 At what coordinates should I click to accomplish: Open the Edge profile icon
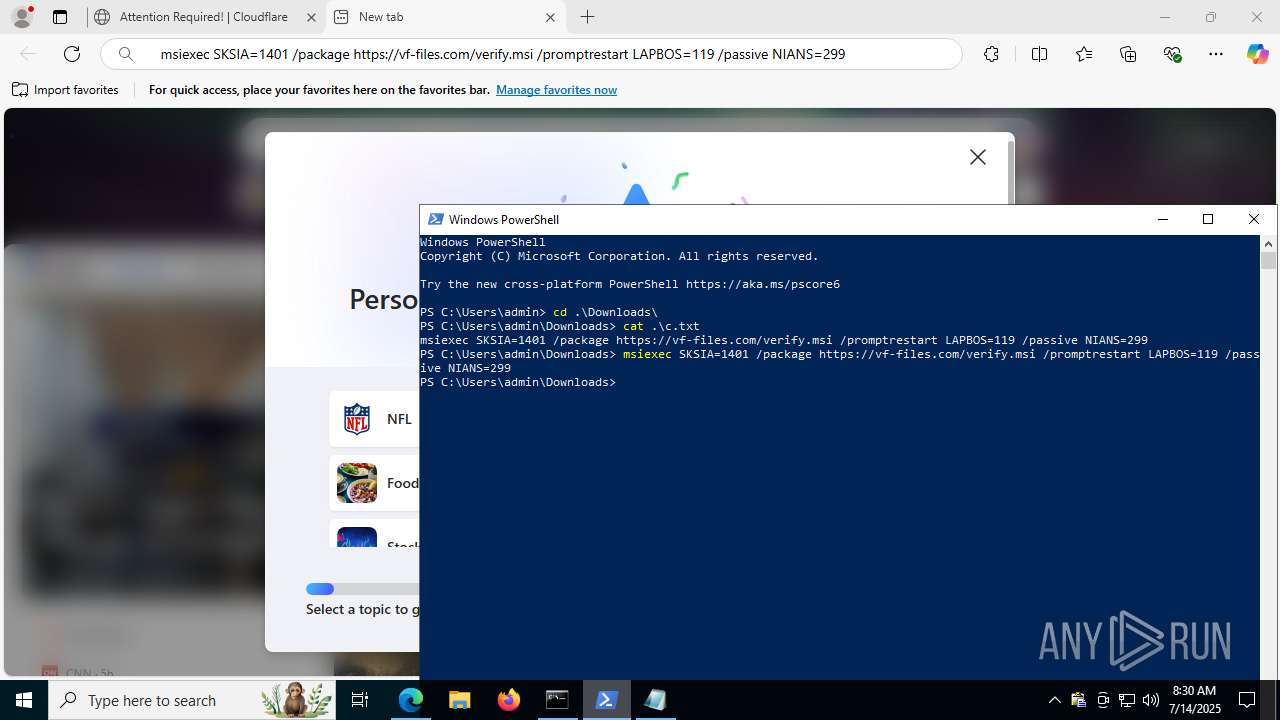22,17
